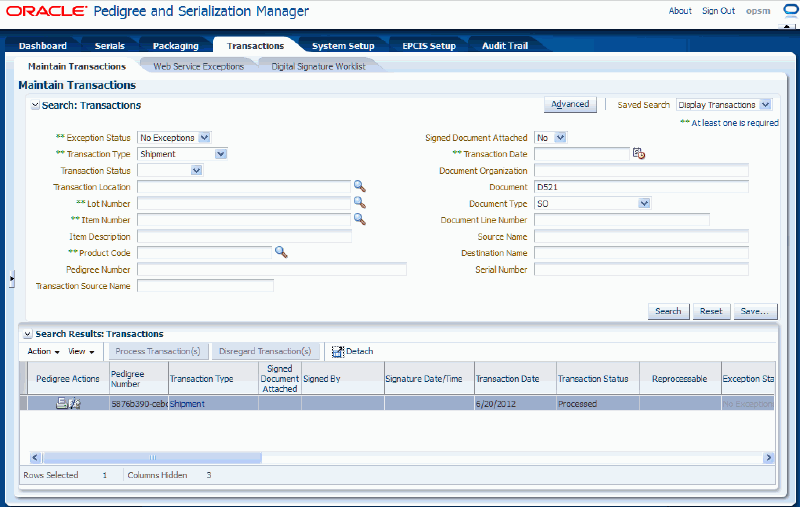The image size is (800, 507).
Task: Select the Transactions tab
Action: [255, 46]
